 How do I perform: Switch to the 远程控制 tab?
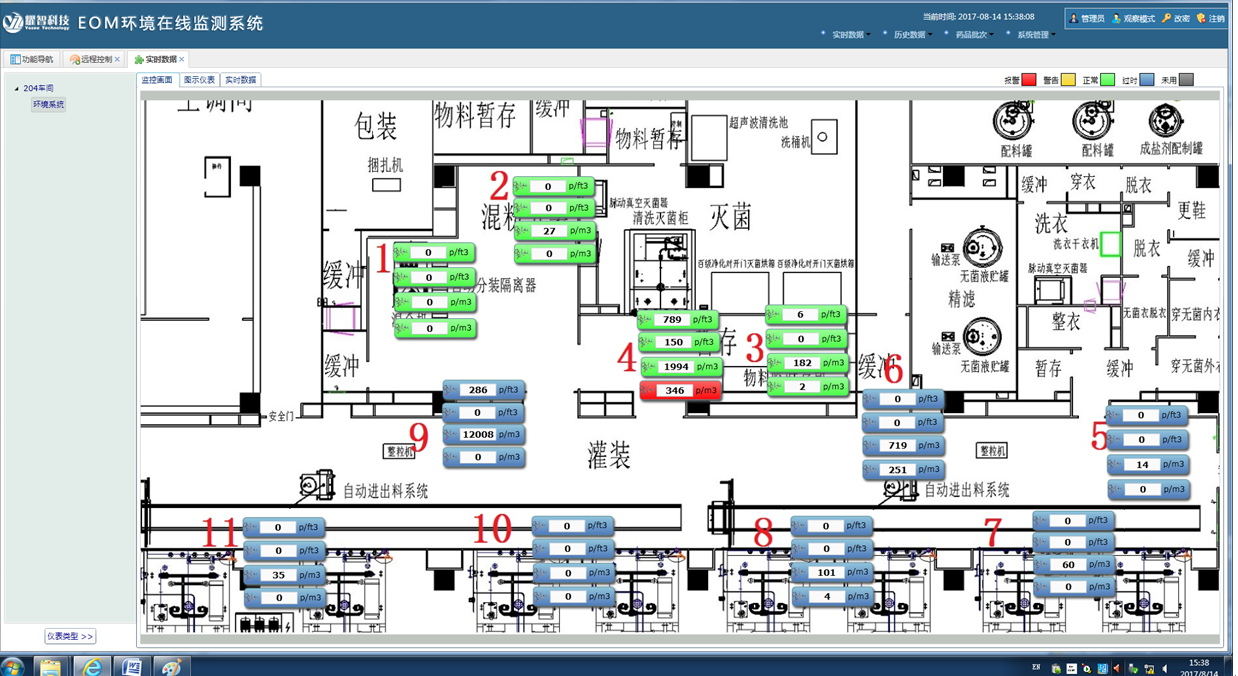click(96, 60)
